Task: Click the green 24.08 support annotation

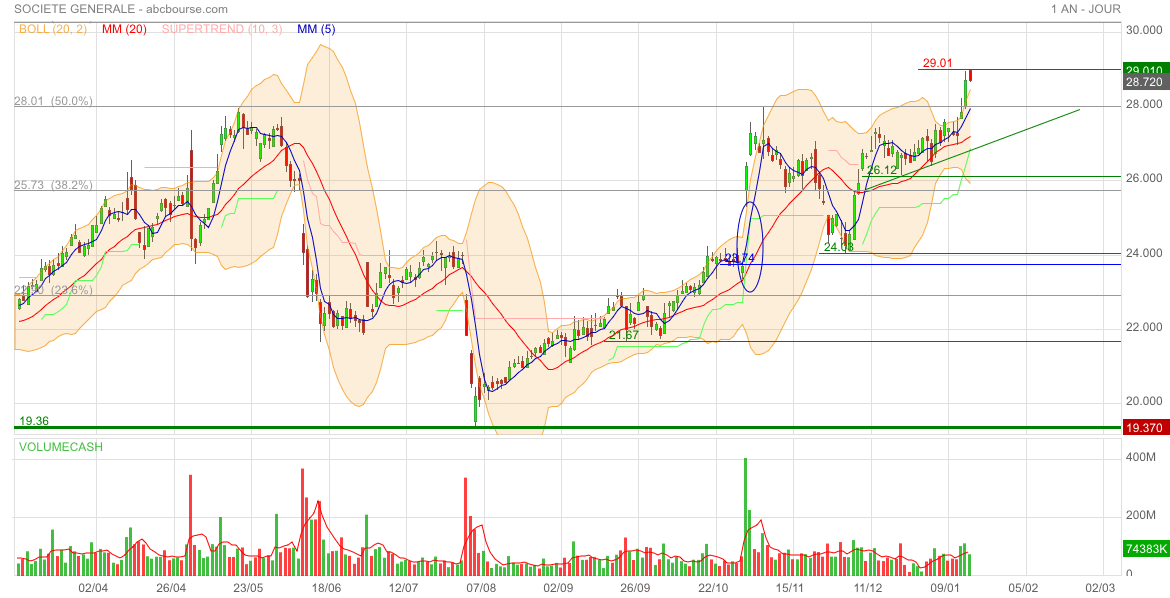Action: [839, 246]
